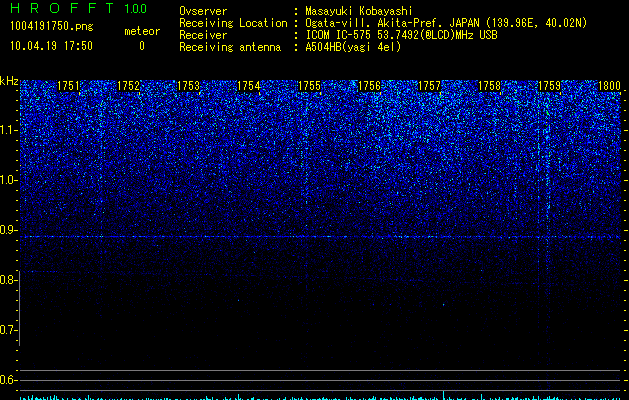This screenshot has width=629, height=400.
Task: Click the Receiving antenna label
Action: [230, 47]
